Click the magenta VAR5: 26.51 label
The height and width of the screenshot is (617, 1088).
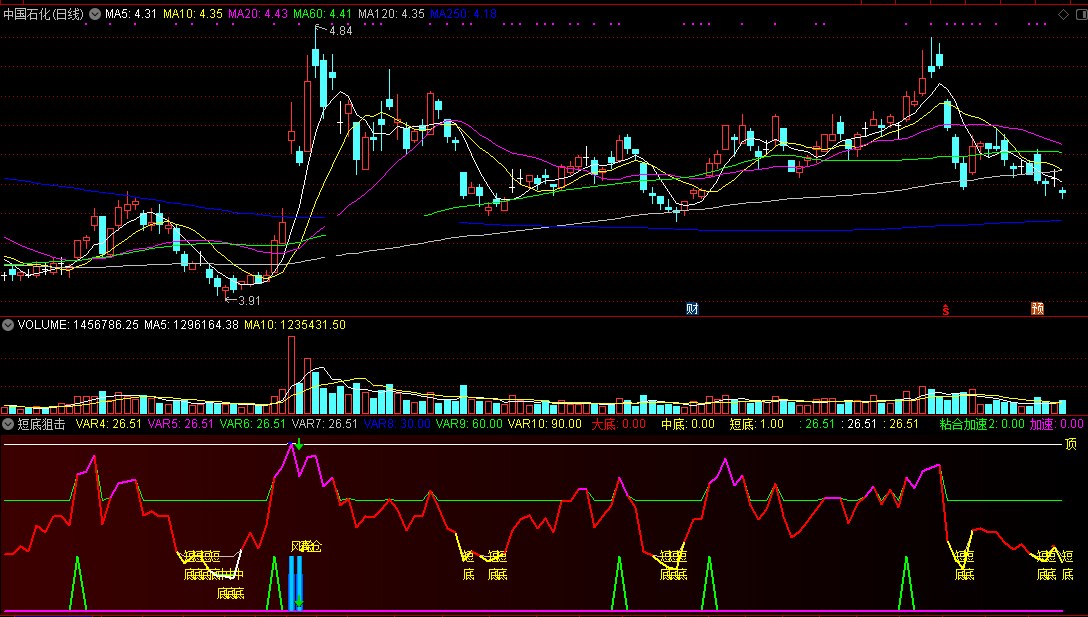point(181,424)
